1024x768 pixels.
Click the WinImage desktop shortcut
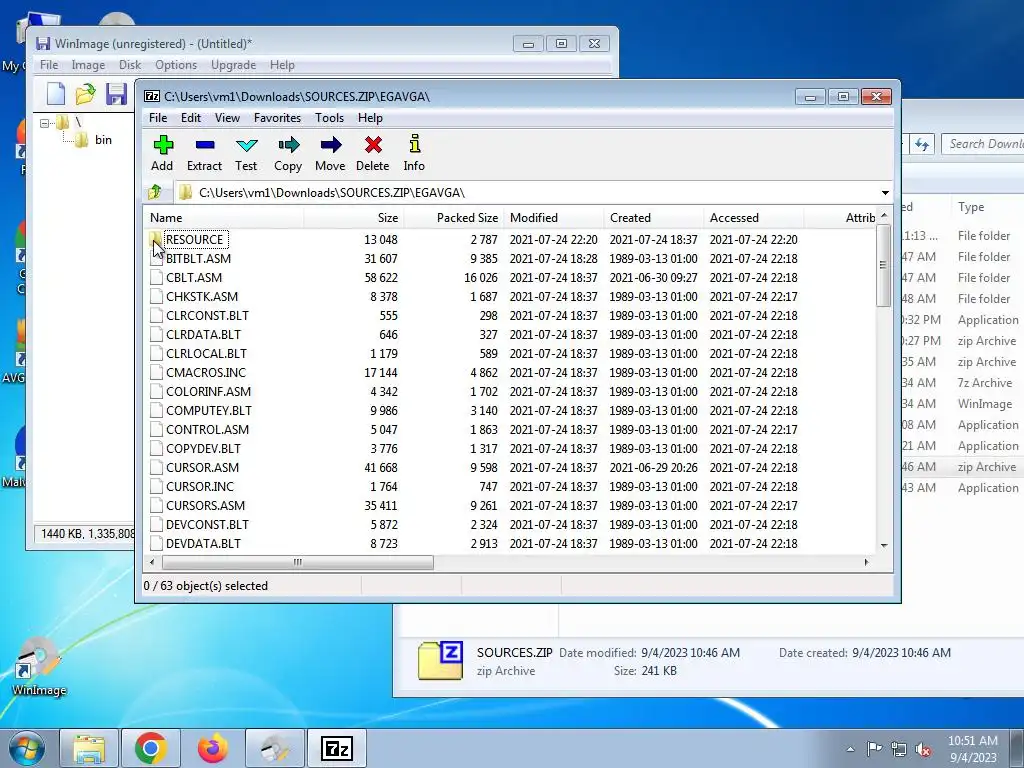coord(39,666)
